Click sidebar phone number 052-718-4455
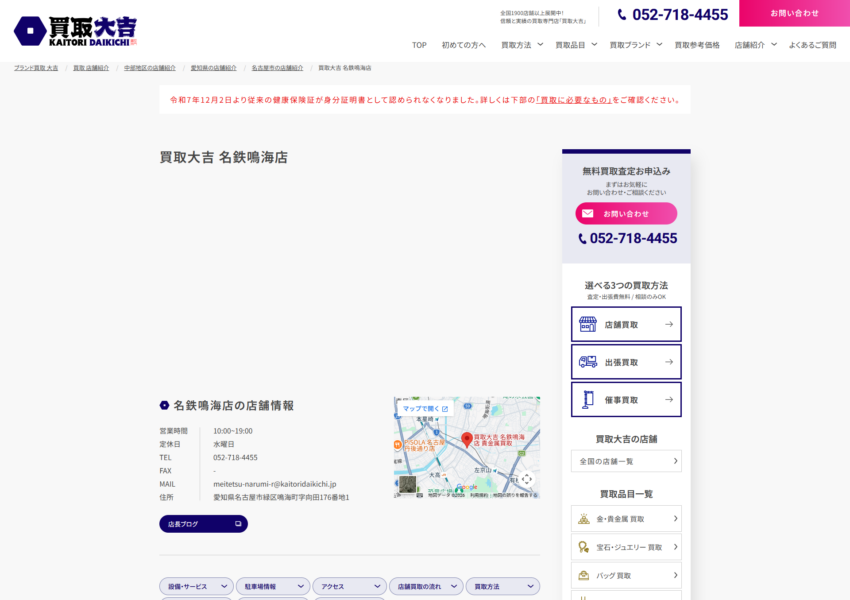The height and width of the screenshot is (600, 850). click(633, 238)
